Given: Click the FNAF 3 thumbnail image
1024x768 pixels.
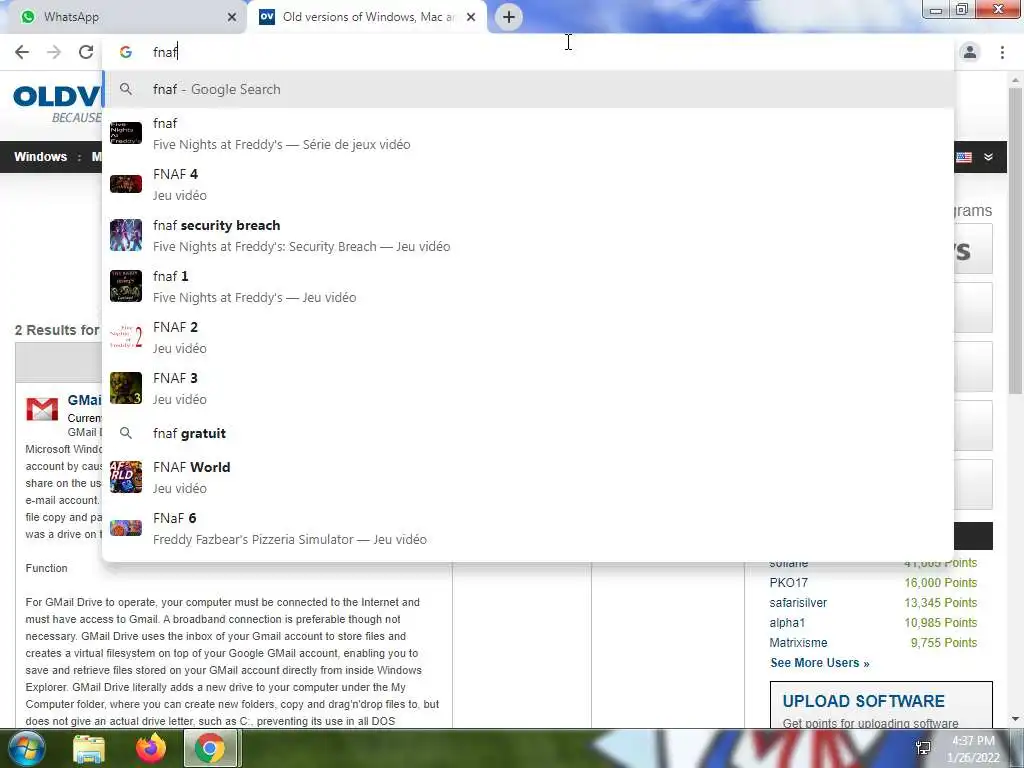Looking at the screenshot, I should [x=126, y=388].
